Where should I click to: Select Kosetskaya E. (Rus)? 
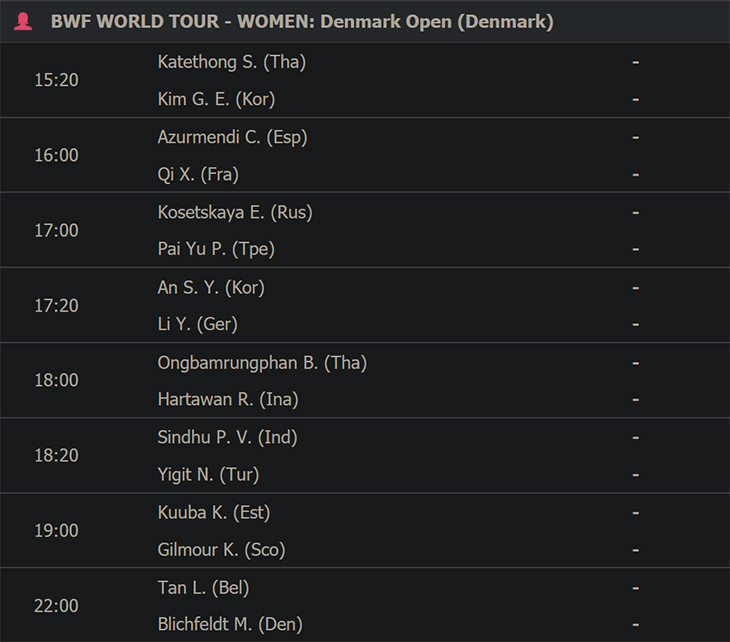pos(235,212)
